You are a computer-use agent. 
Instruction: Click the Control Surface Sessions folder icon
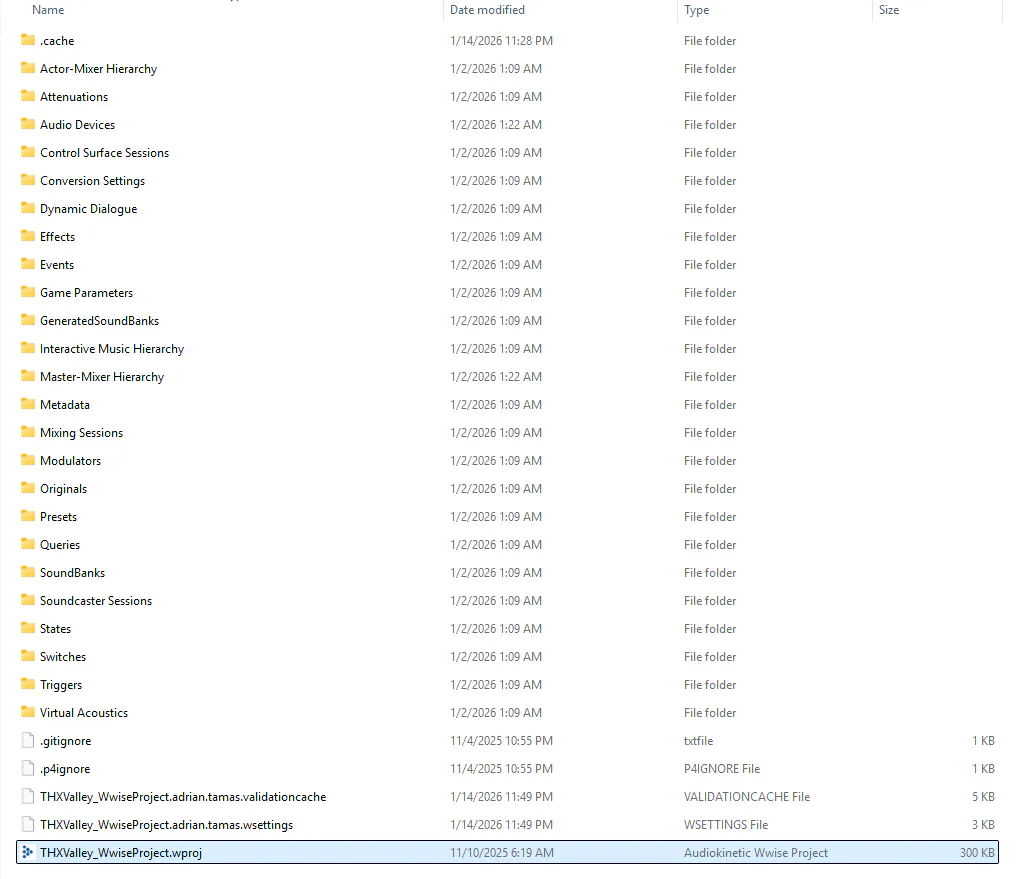(x=28, y=153)
